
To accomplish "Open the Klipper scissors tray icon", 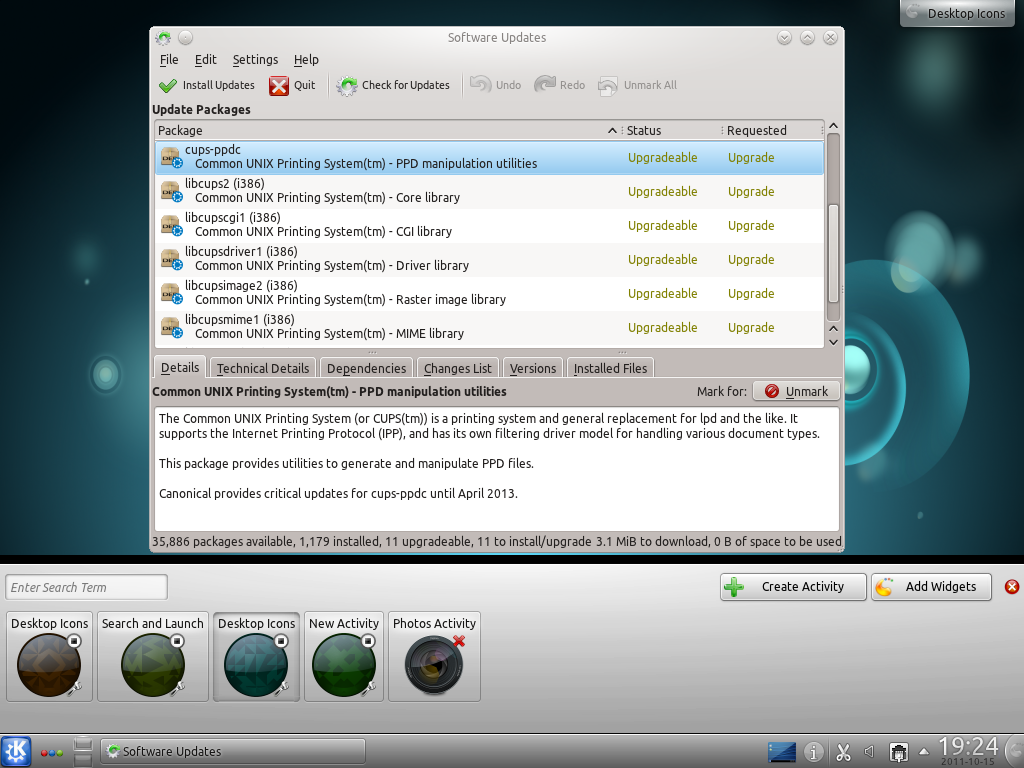I will click(843, 752).
